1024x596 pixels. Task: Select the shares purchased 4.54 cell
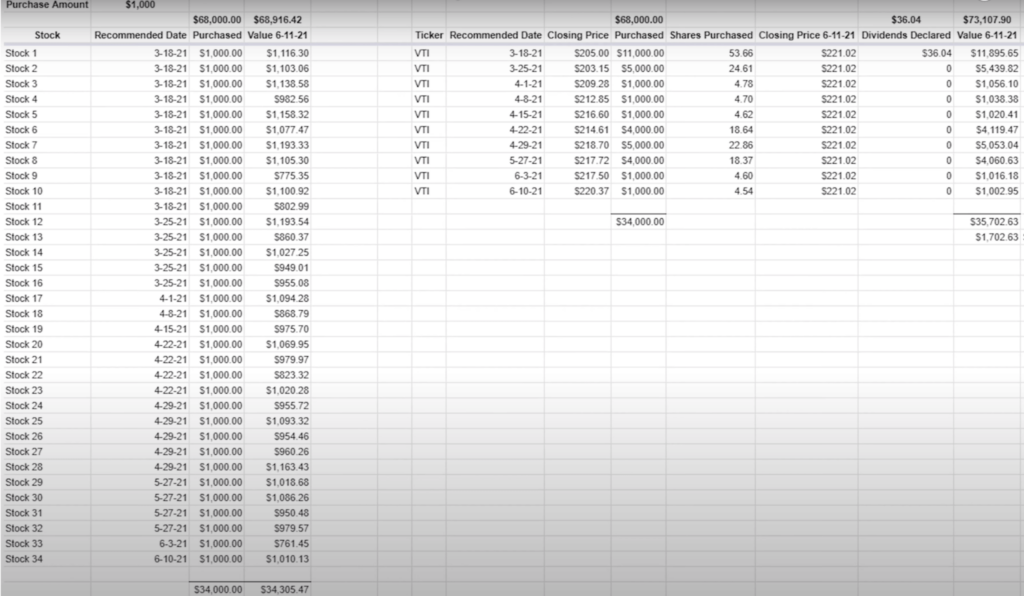click(743, 191)
